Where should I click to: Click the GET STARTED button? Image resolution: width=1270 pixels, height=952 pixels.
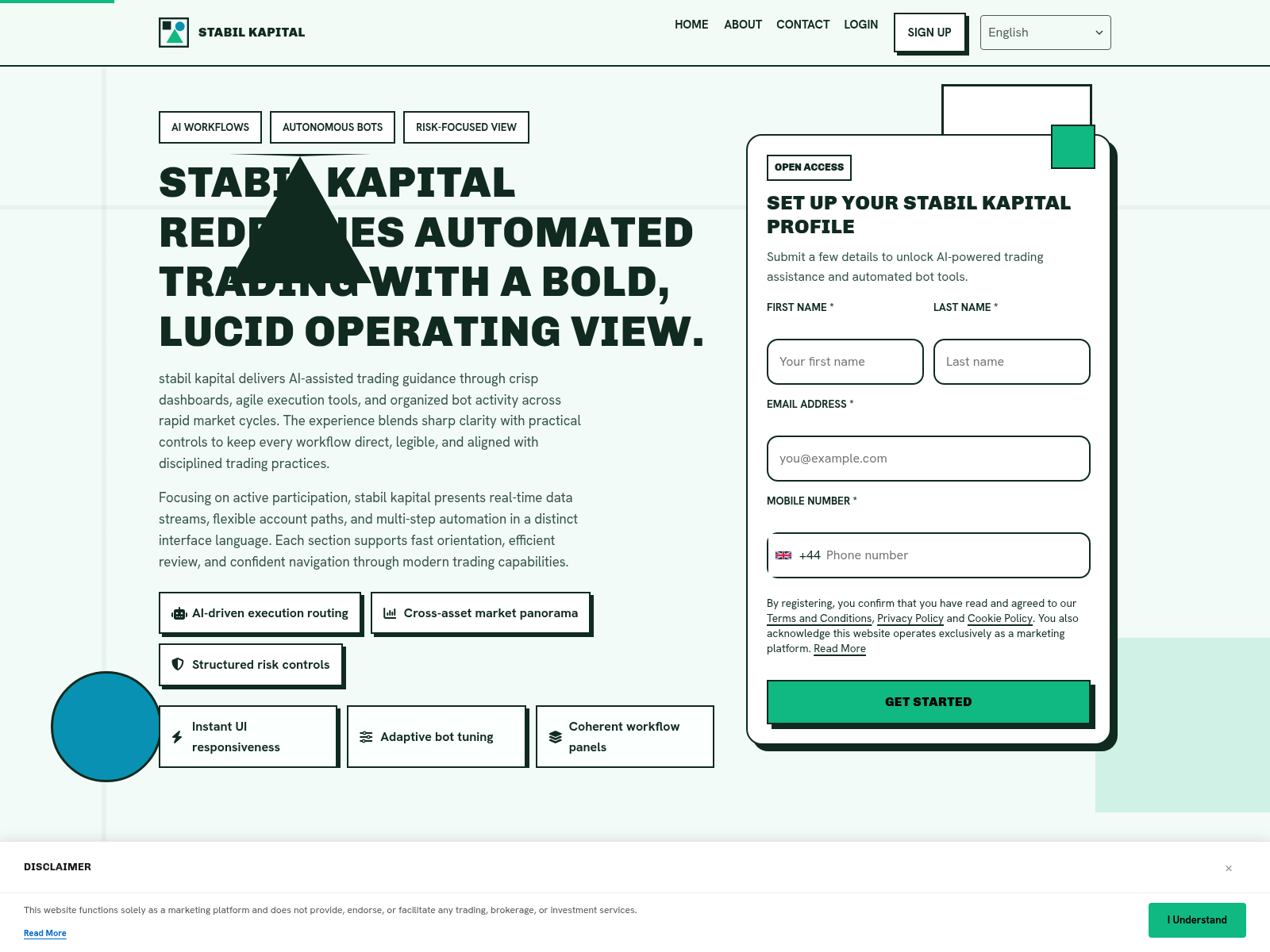point(929,702)
